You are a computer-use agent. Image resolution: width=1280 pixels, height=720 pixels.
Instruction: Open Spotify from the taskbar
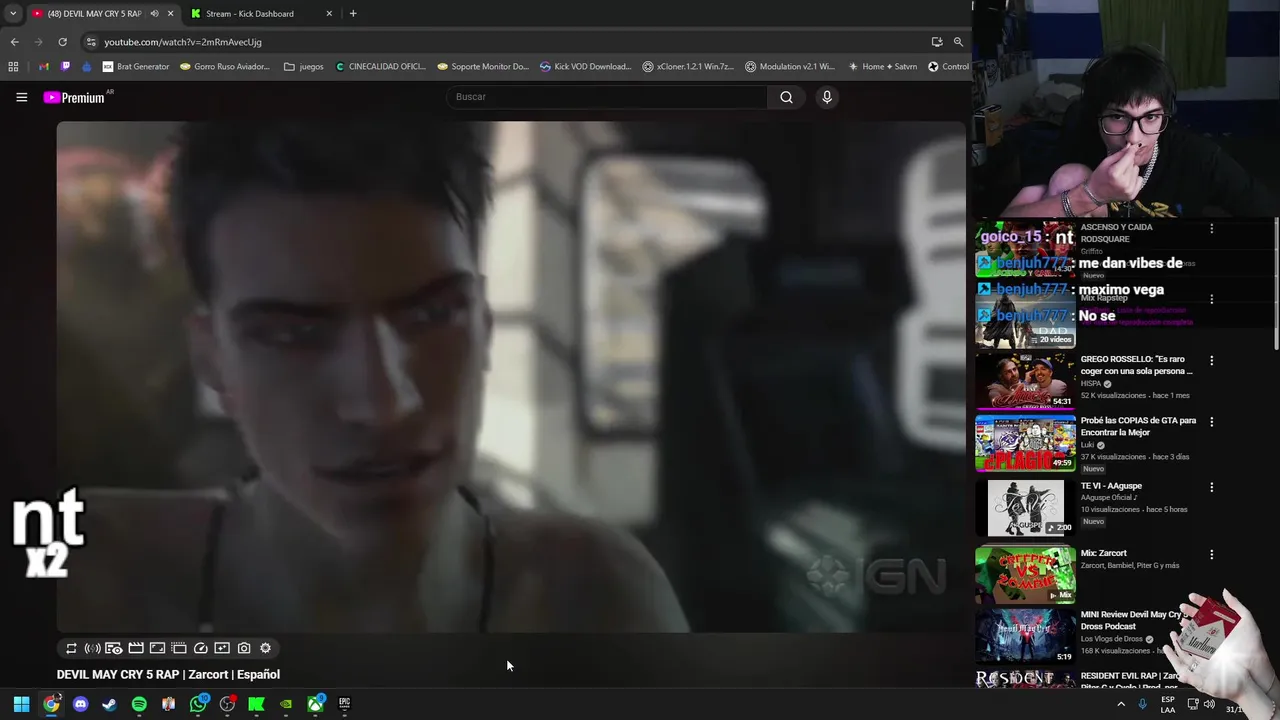pyautogui.click(x=139, y=704)
